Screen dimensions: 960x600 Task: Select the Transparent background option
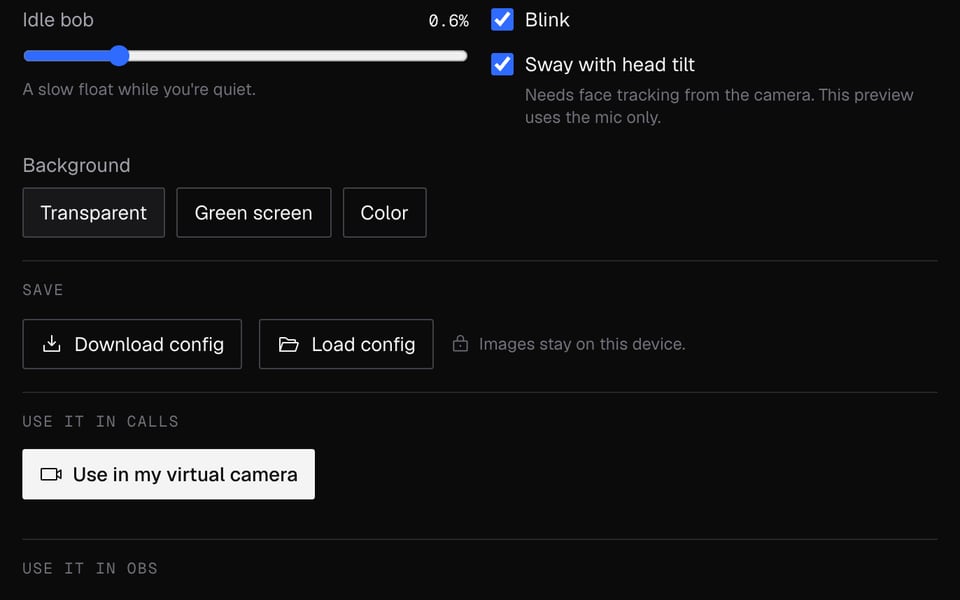(94, 212)
